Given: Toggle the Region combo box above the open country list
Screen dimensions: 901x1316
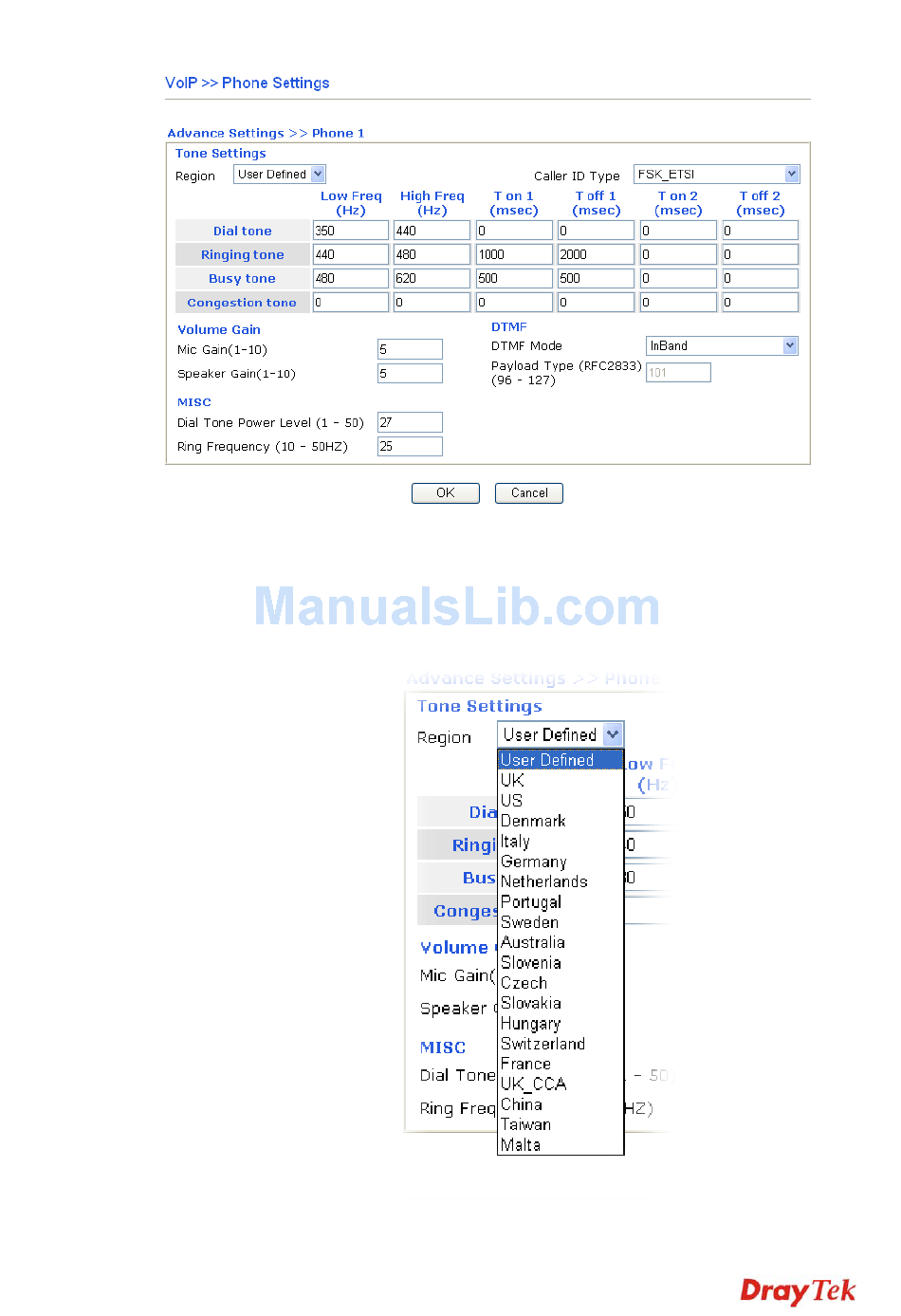Looking at the screenshot, I should (x=561, y=734).
